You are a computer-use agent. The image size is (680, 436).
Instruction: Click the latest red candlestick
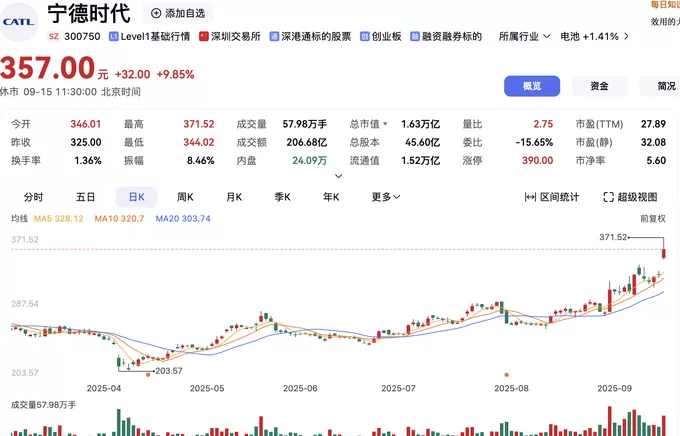pos(664,252)
